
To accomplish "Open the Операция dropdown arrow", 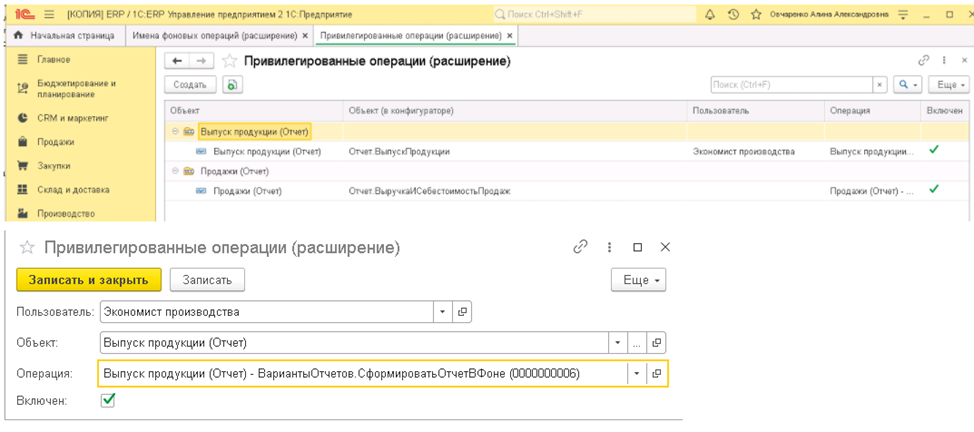I will click(x=637, y=374).
